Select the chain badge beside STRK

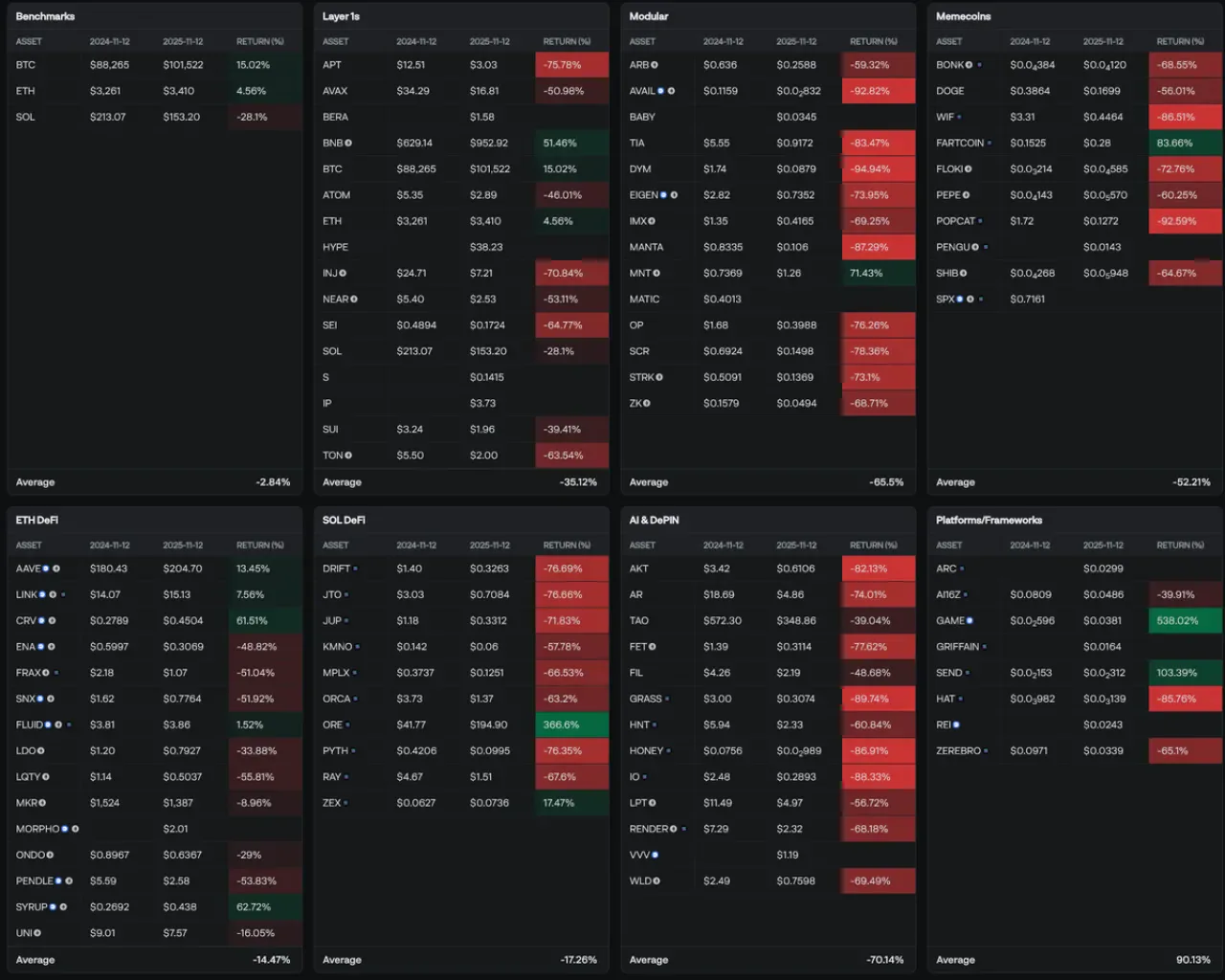(x=659, y=377)
